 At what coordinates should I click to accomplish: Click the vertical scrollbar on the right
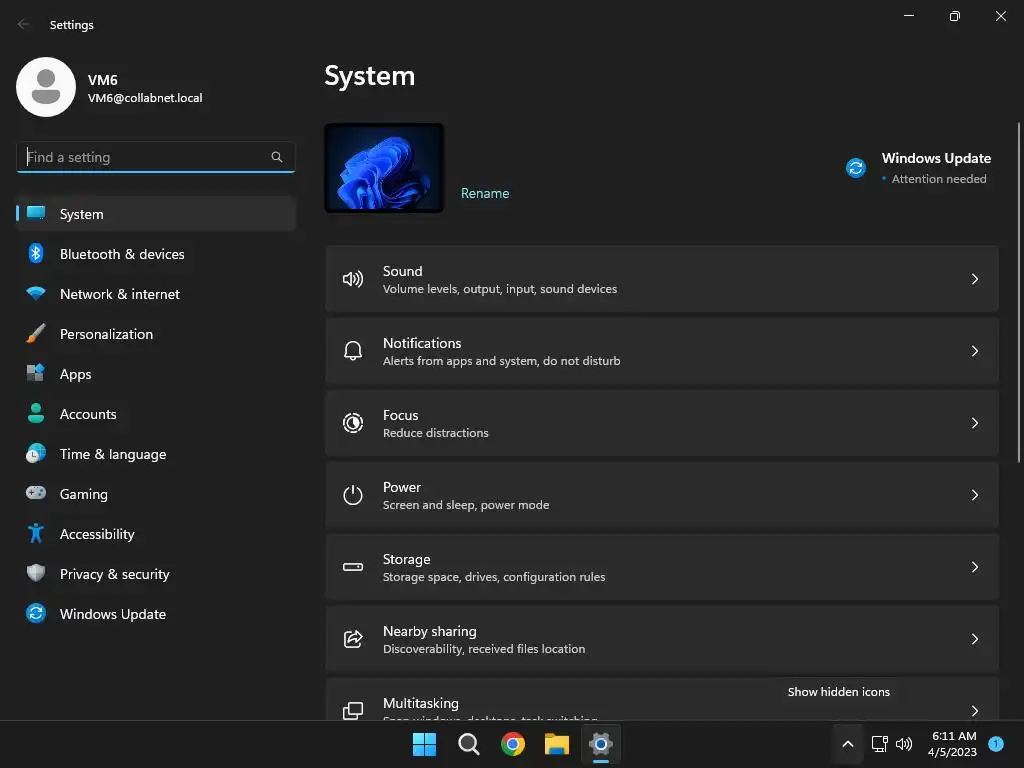1018,293
